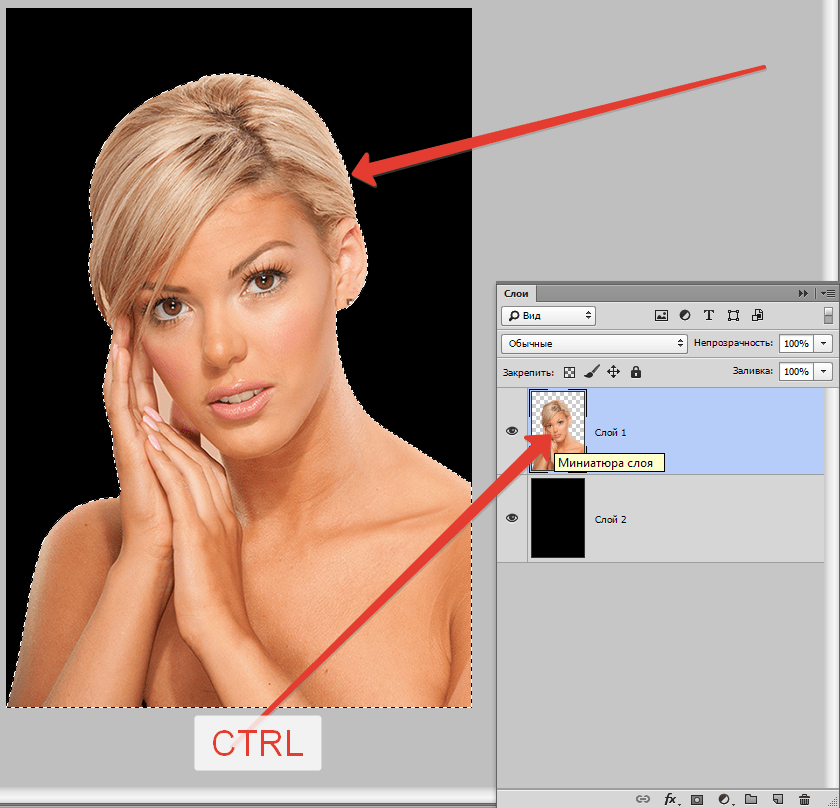Filter for smart objects
Viewport: 840px width, 808px height.
click(758, 316)
